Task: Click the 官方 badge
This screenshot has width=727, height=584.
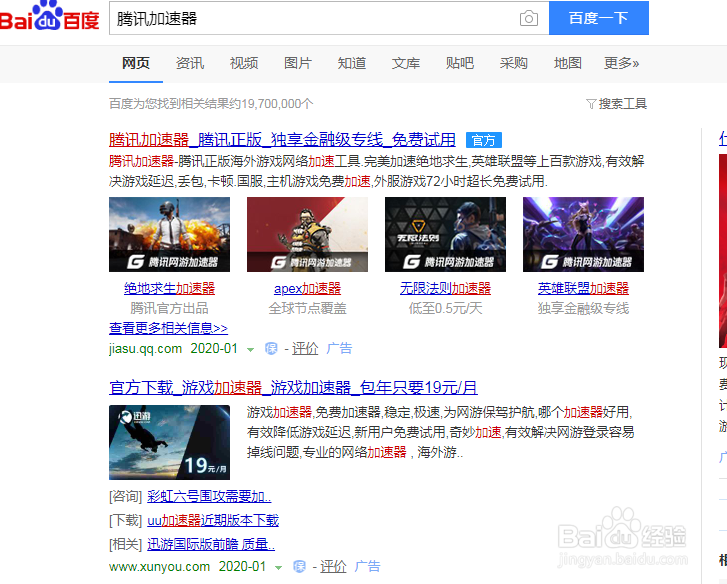Action: (484, 140)
